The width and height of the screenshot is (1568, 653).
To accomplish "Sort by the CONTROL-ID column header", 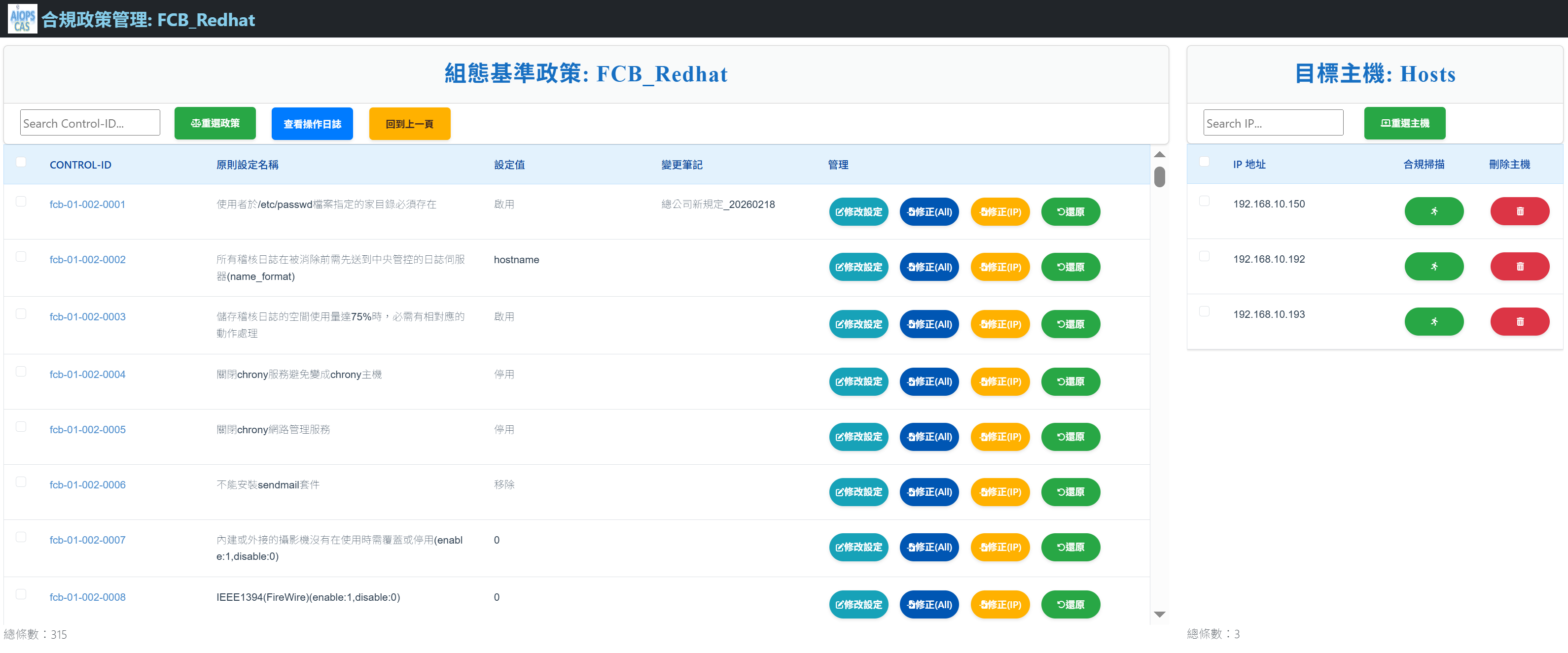I will tap(80, 165).
